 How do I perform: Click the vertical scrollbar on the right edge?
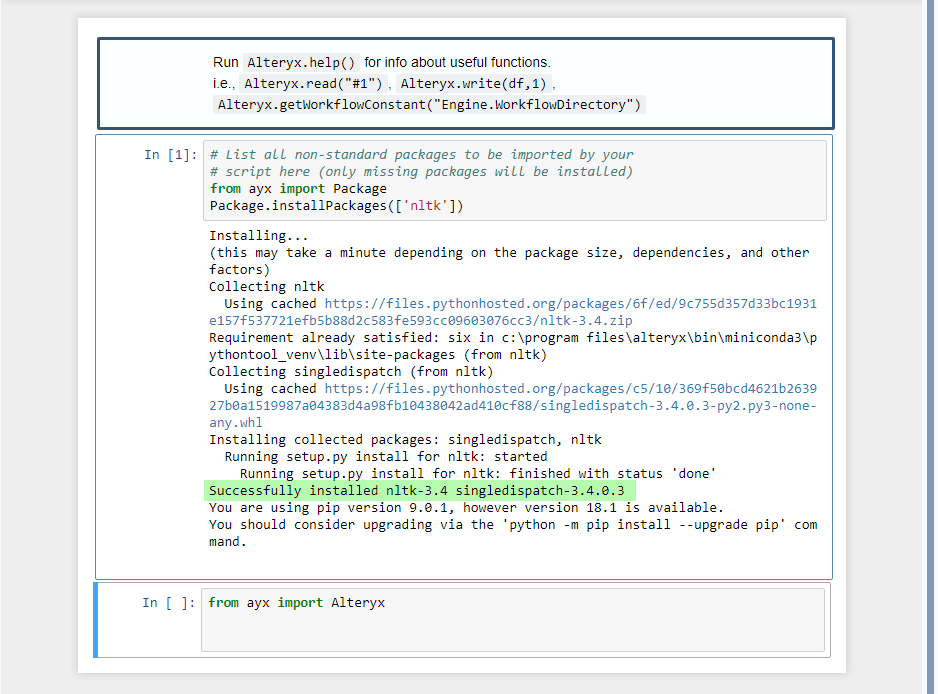click(930, 347)
